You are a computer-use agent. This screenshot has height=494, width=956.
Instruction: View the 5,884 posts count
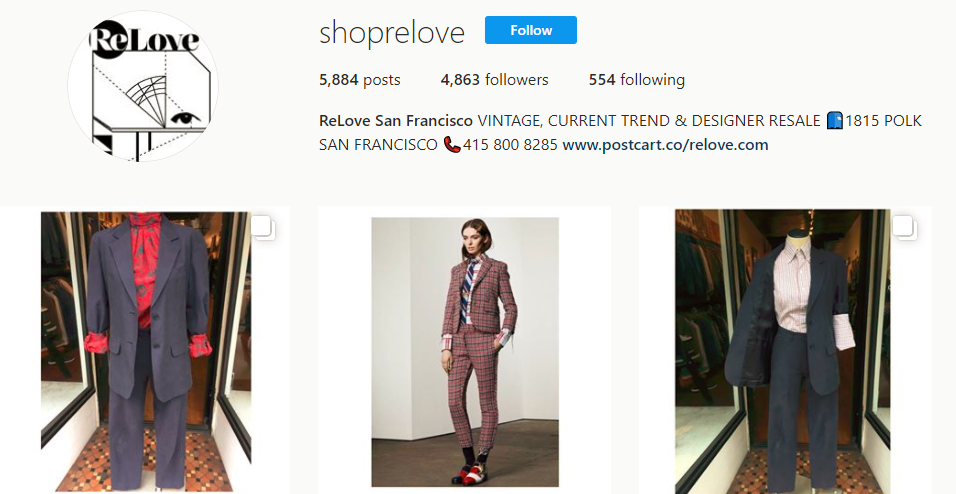tap(360, 80)
